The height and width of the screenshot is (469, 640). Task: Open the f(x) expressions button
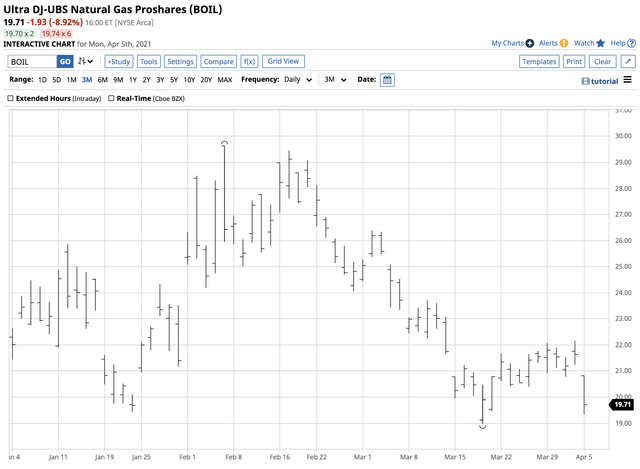(249, 62)
